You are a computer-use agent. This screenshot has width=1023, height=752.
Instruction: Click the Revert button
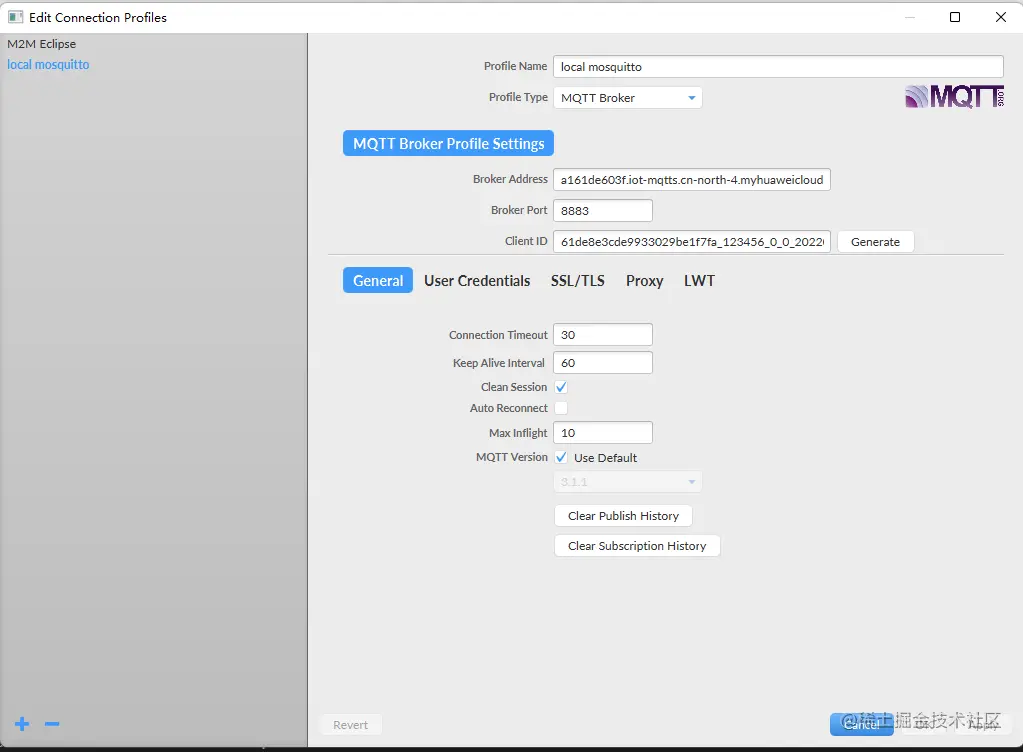tap(350, 725)
